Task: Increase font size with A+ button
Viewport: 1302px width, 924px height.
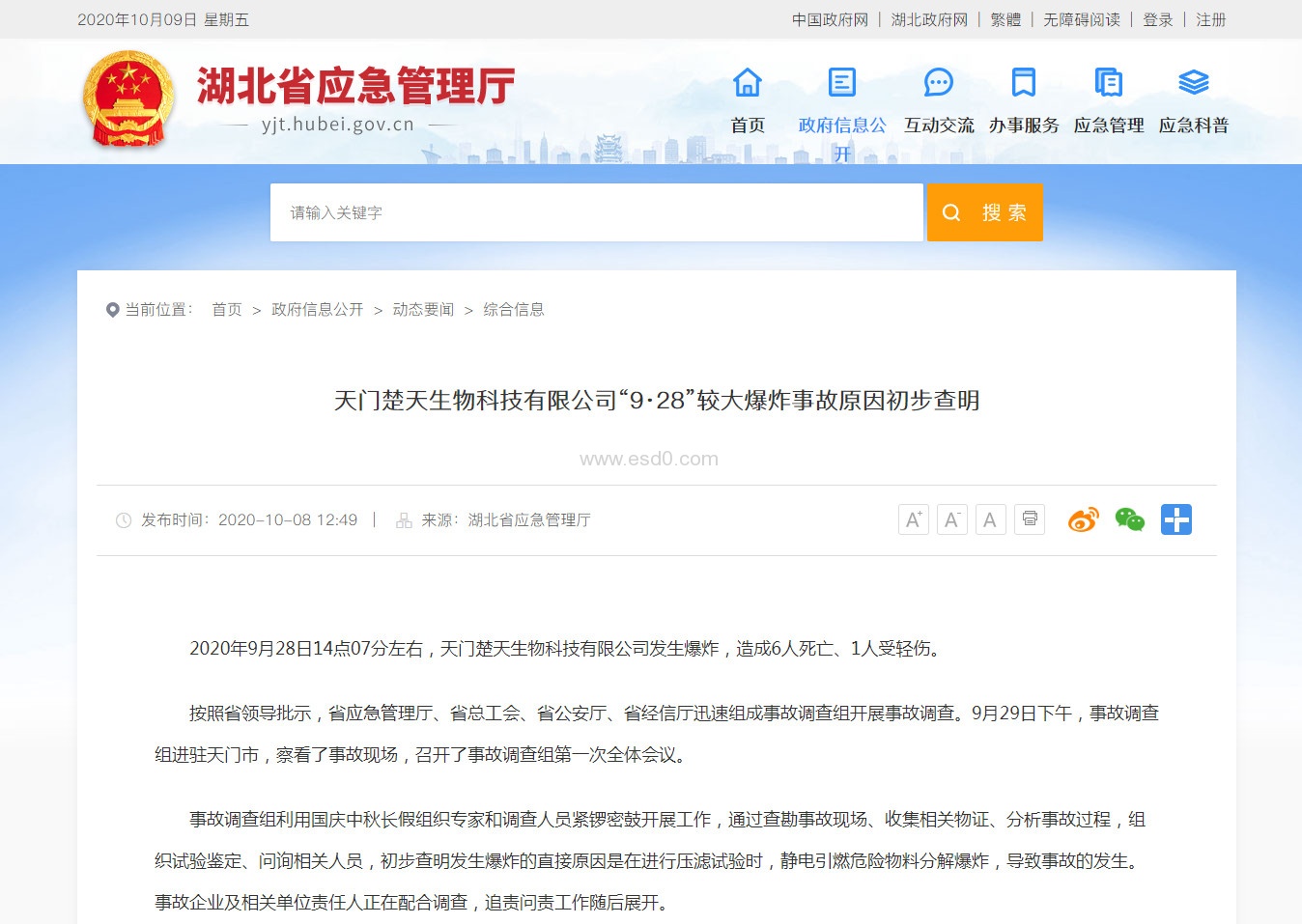Action: click(x=914, y=519)
